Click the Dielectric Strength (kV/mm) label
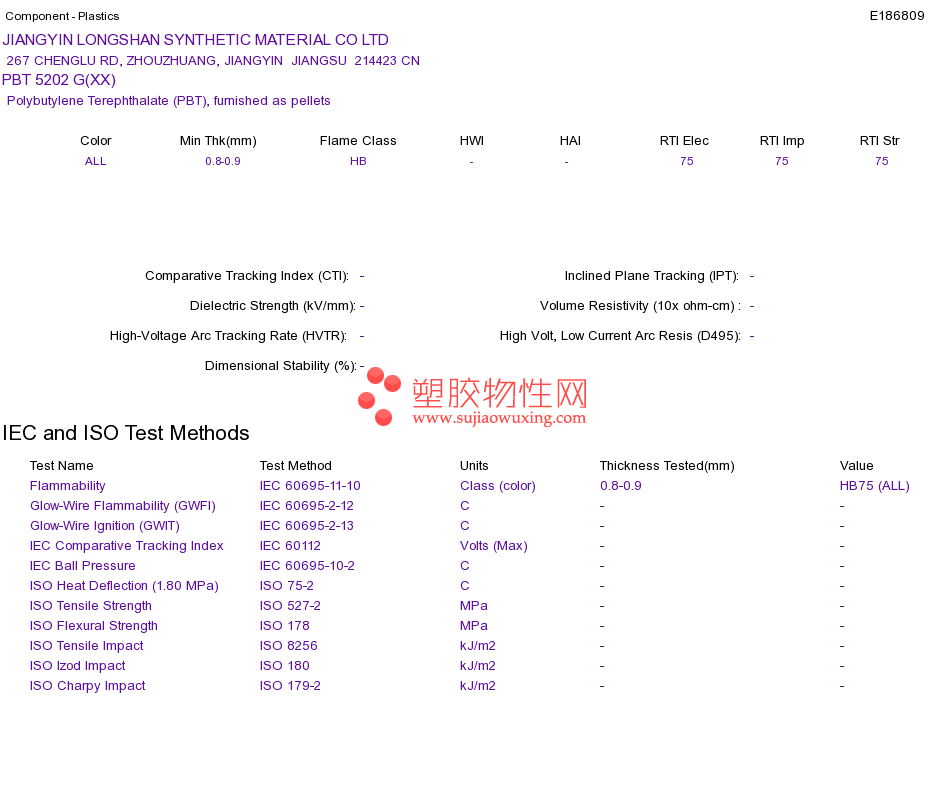This screenshot has width=950, height=800. (273, 305)
